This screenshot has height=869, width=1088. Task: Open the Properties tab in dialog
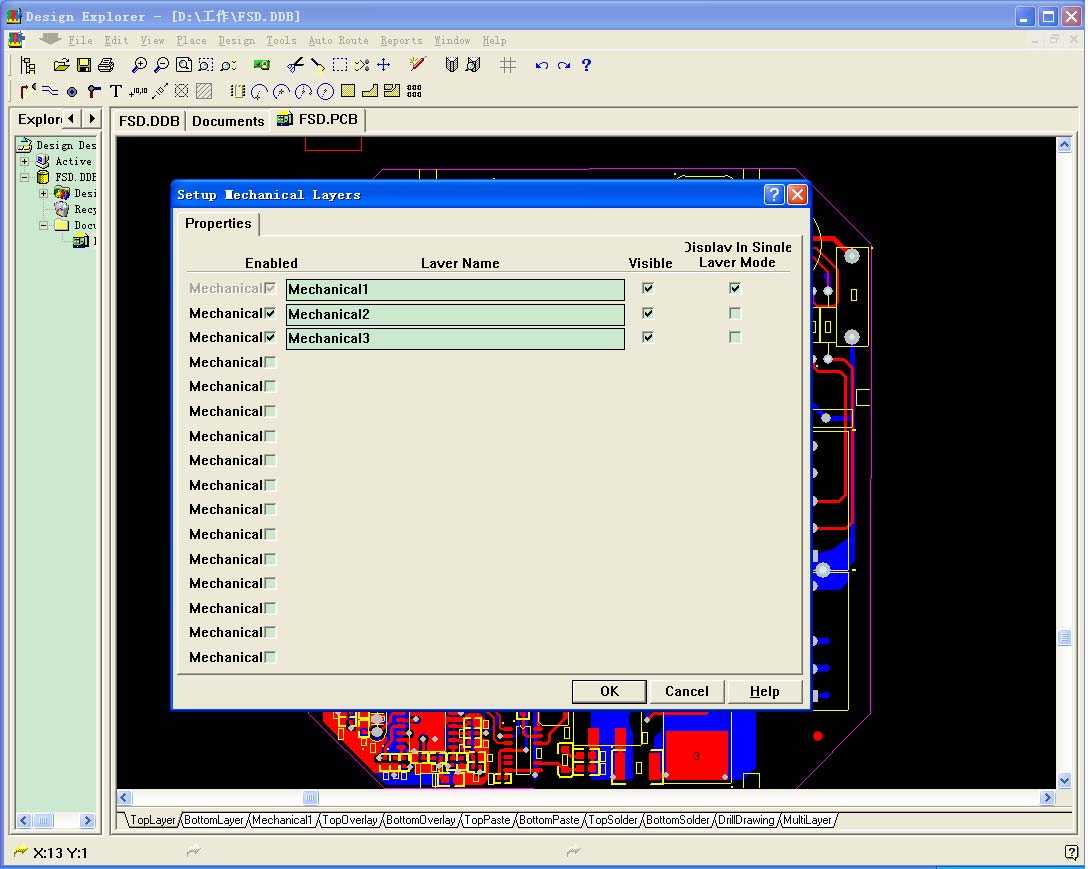pos(218,223)
